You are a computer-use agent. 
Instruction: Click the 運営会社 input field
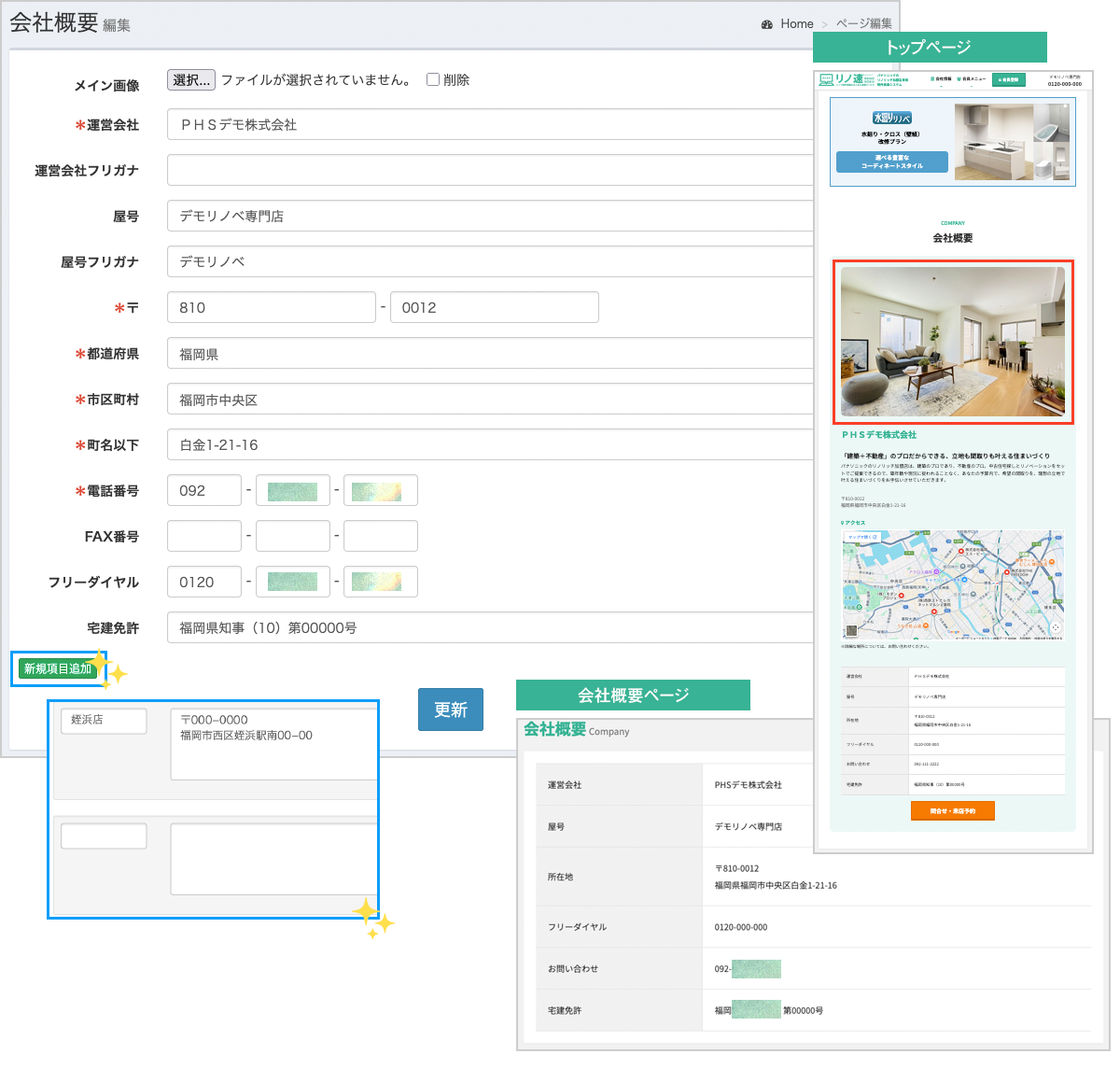[490, 125]
